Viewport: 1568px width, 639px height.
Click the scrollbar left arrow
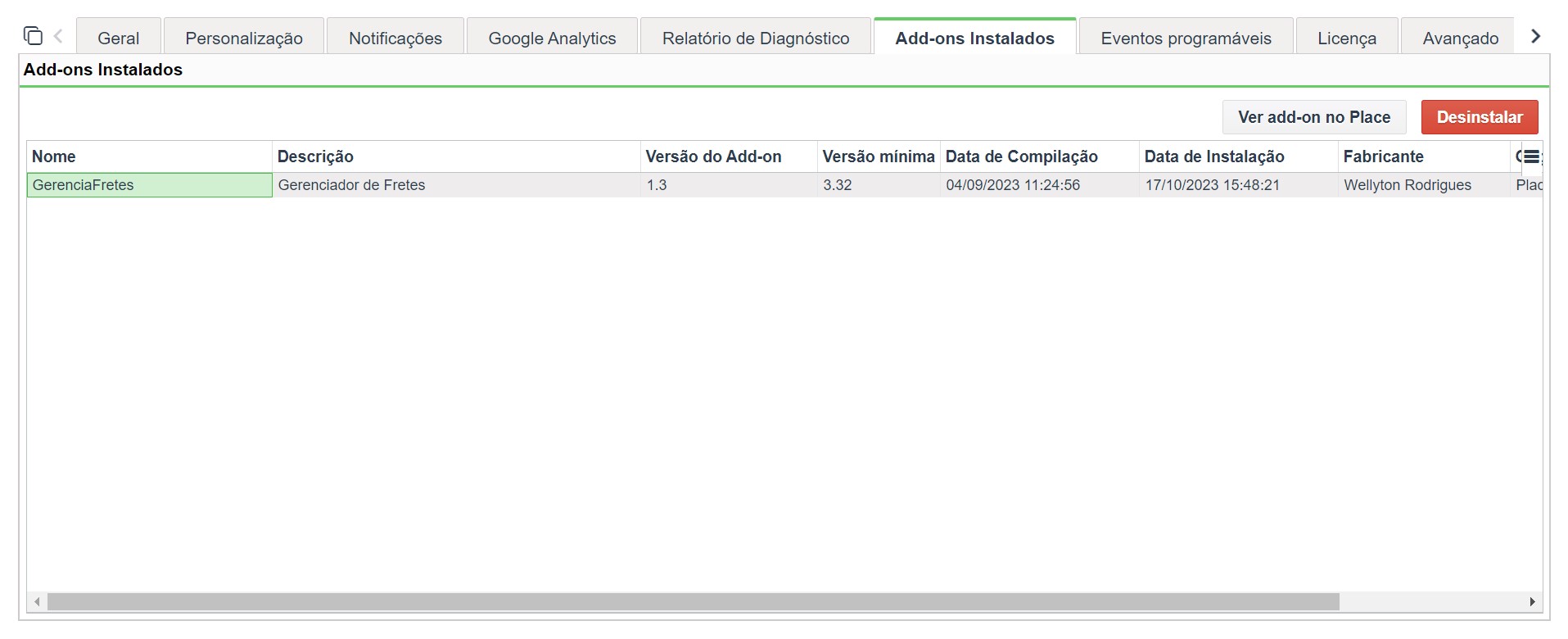(37, 602)
